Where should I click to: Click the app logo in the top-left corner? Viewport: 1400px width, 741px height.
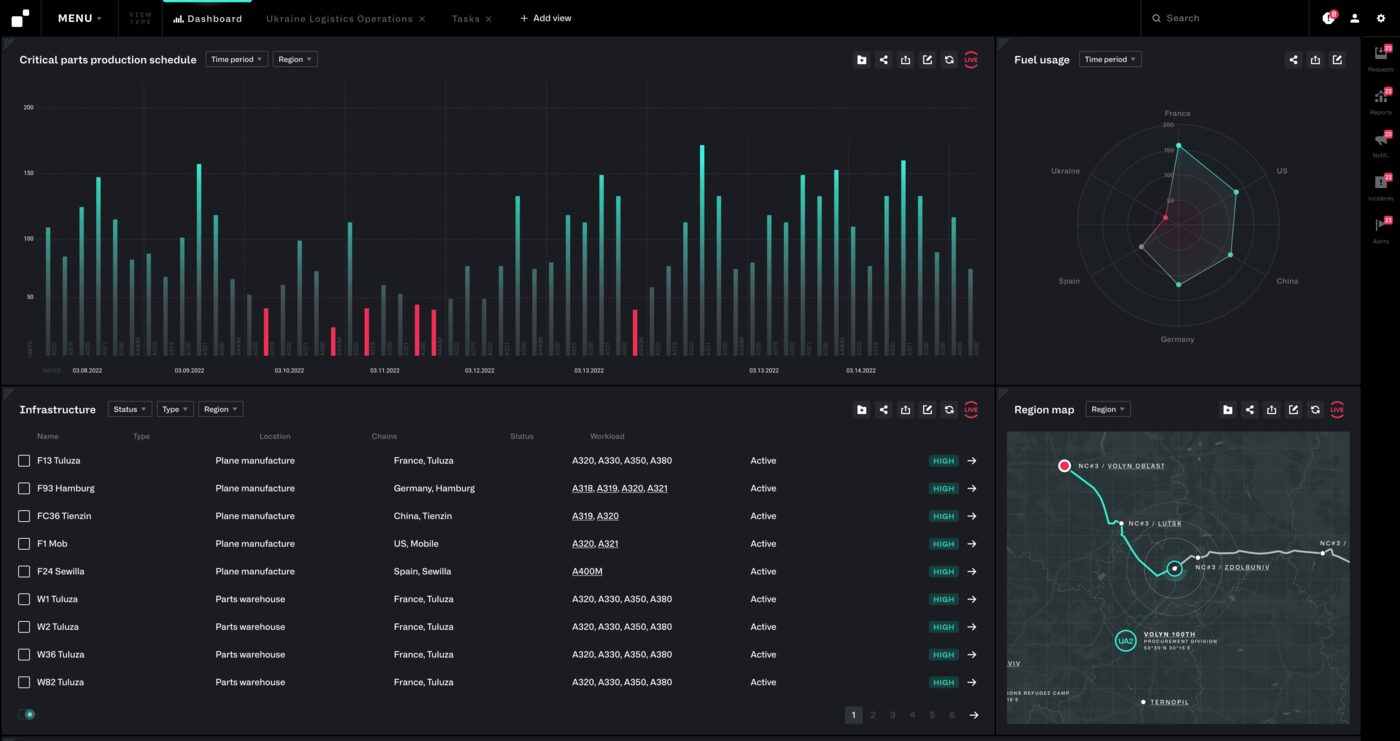(20, 18)
